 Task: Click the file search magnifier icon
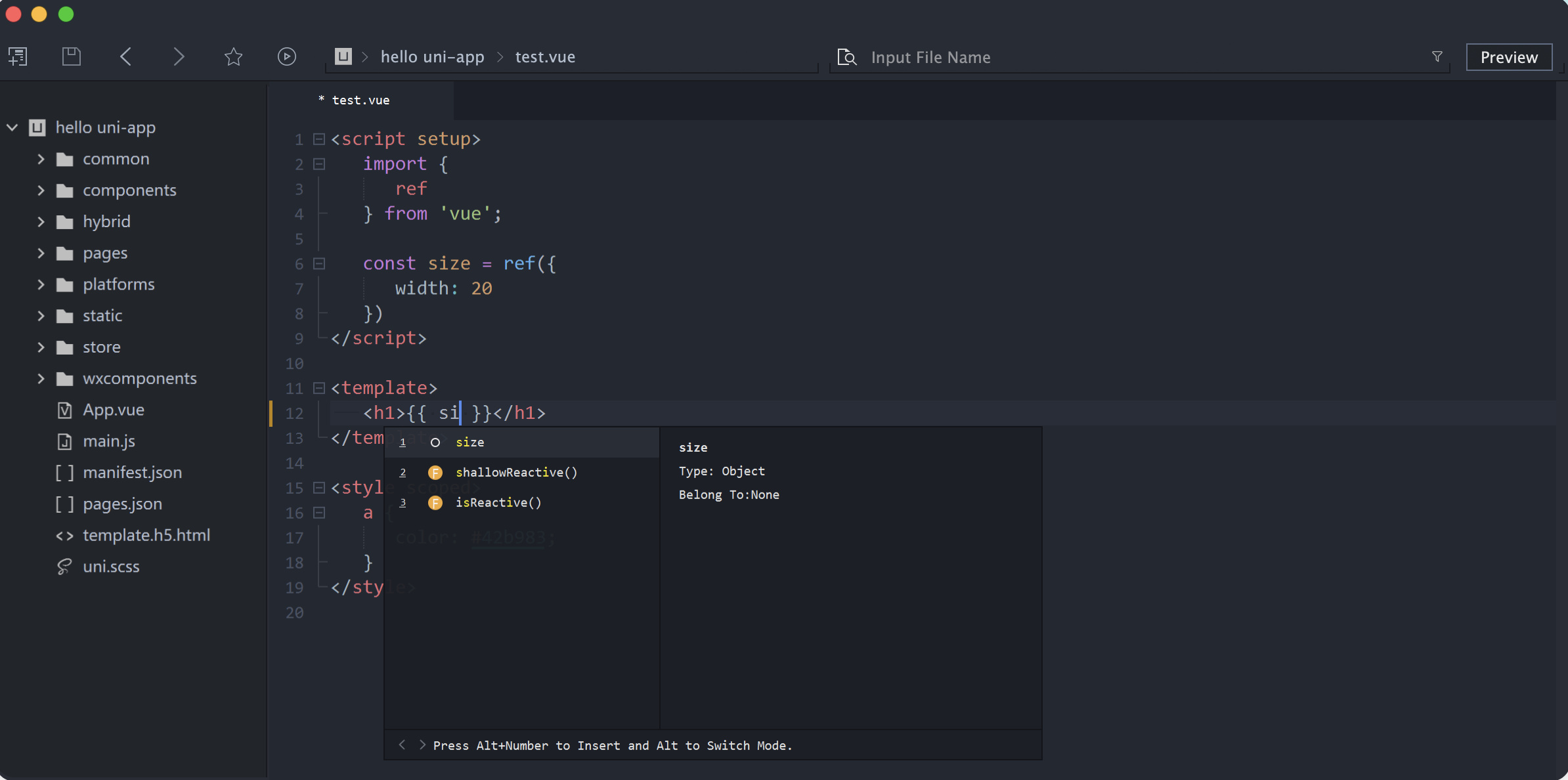click(x=847, y=57)
